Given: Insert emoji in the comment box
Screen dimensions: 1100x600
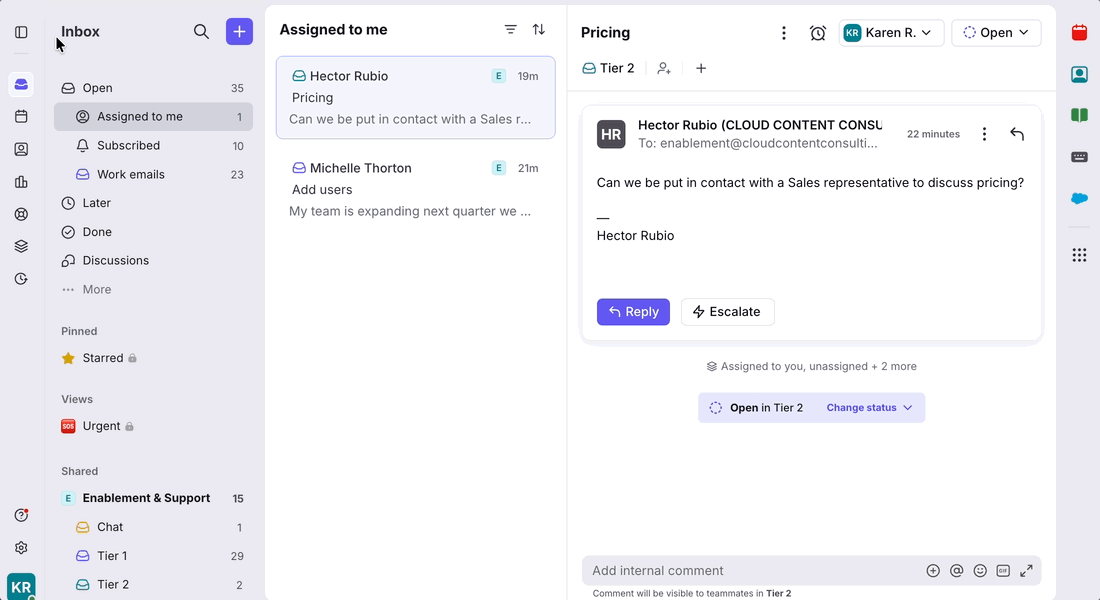Looking at the screenshot, I should (980, 571).
